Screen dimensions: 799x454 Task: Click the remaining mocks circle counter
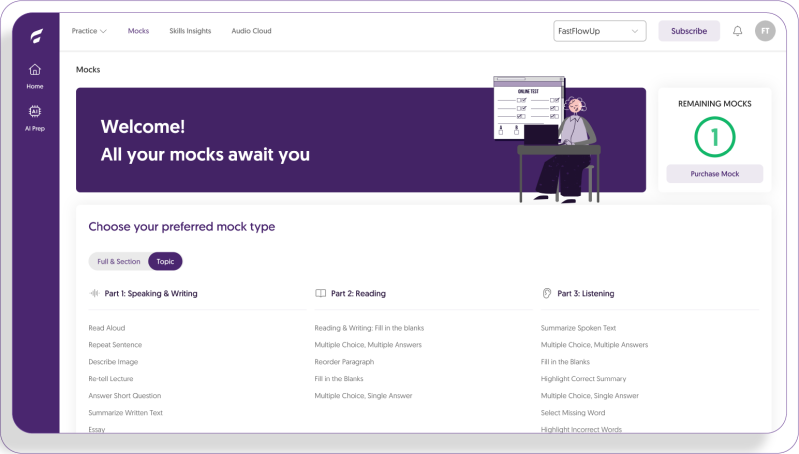point(715,136)
